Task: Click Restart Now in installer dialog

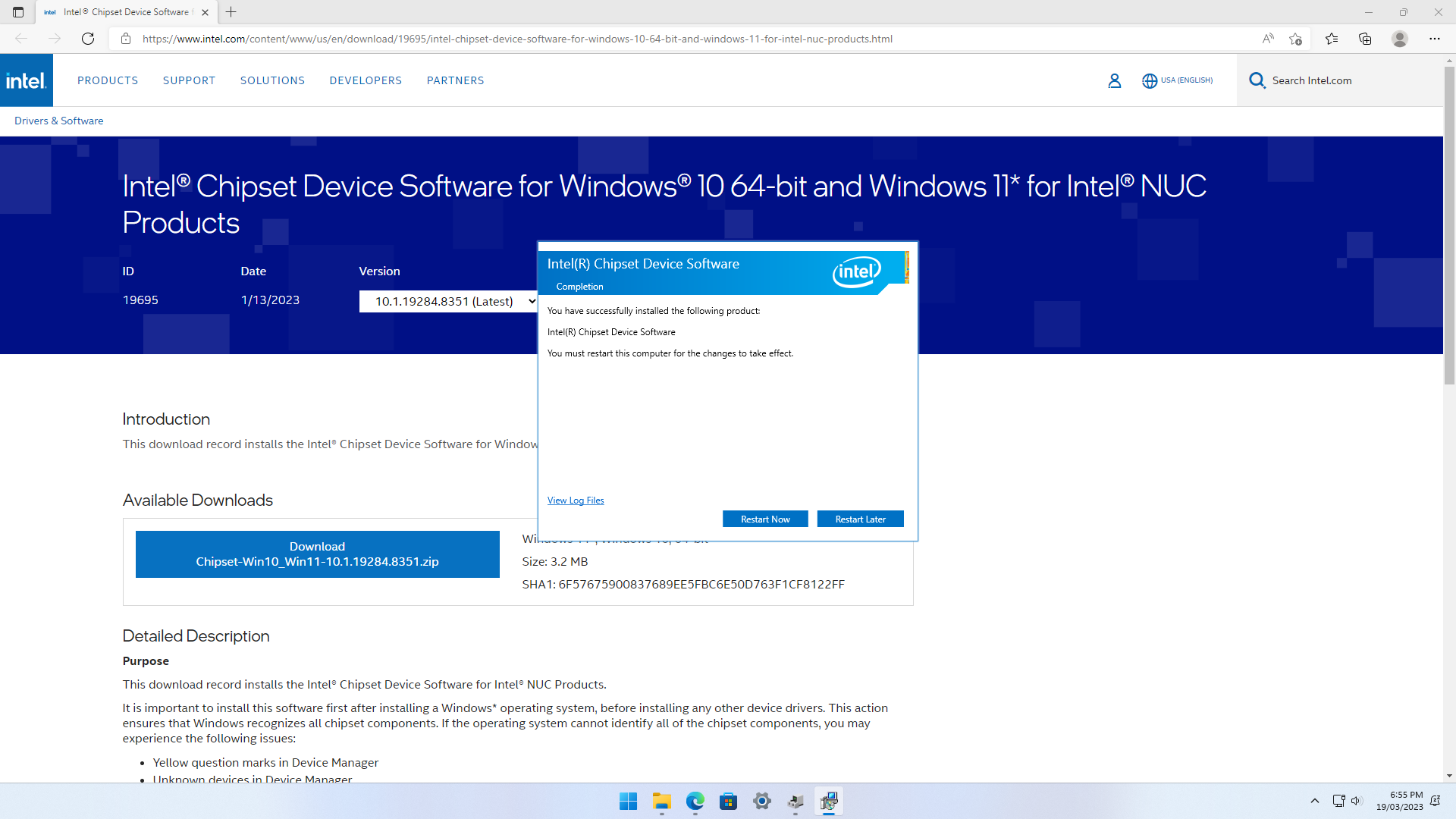Action: [x=765, y=519]
